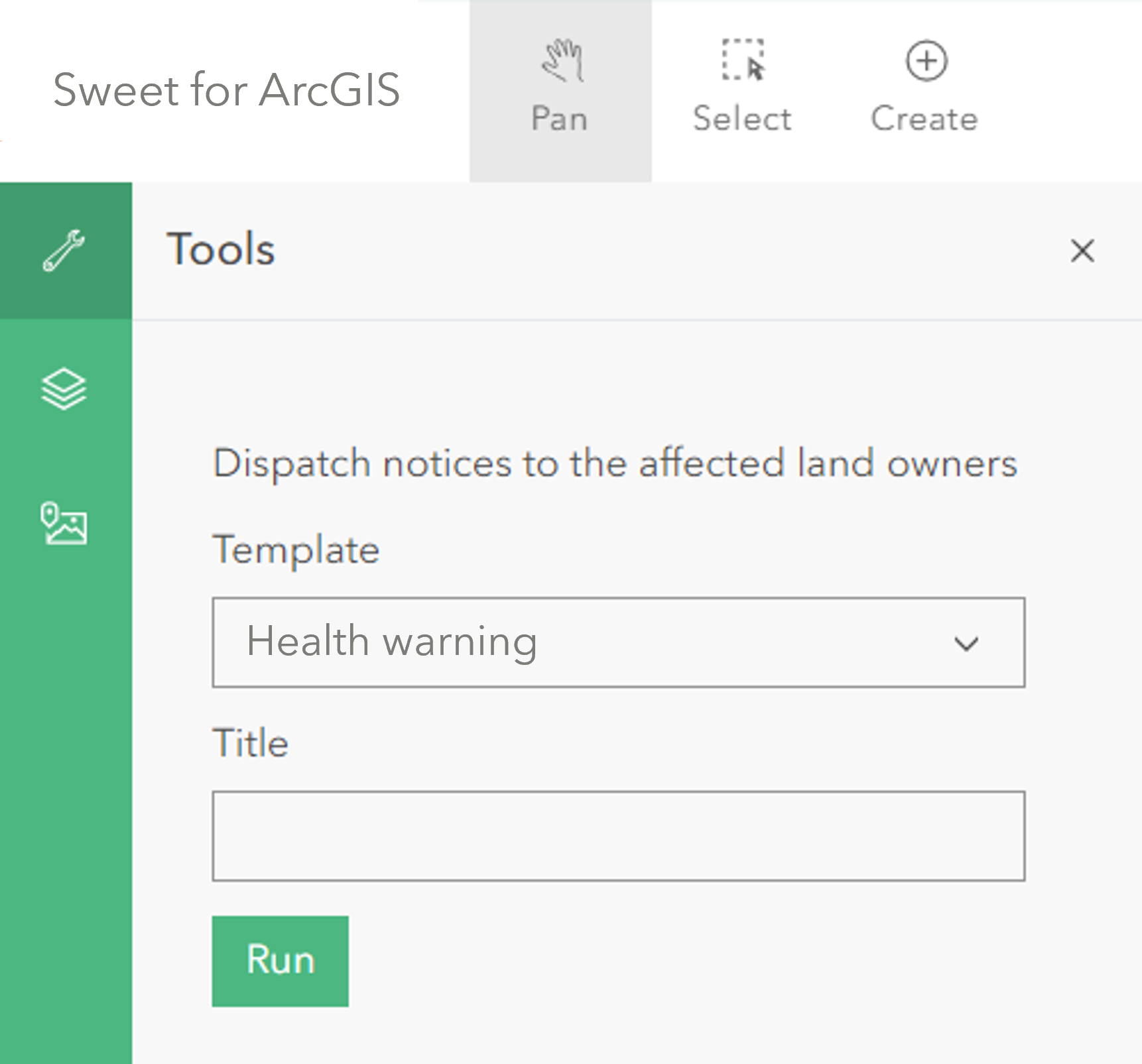Screen dimensions: 1142x1064
Task: Expand the Health warning template dropdown
Action: 619,642
